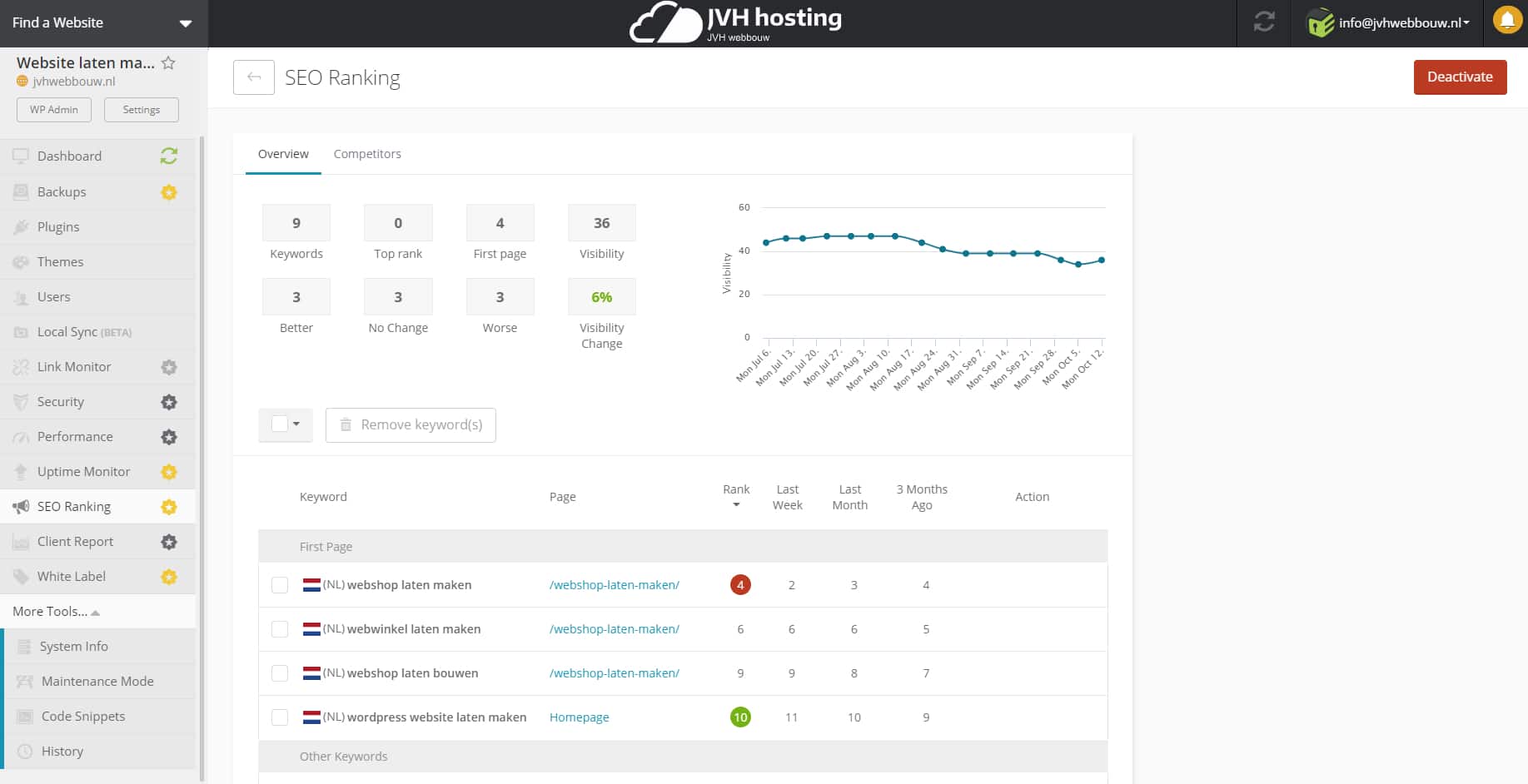Collapse the More Tools section
The width and height of the screenshot is (1528, 784).
click(x=56, y=612)
